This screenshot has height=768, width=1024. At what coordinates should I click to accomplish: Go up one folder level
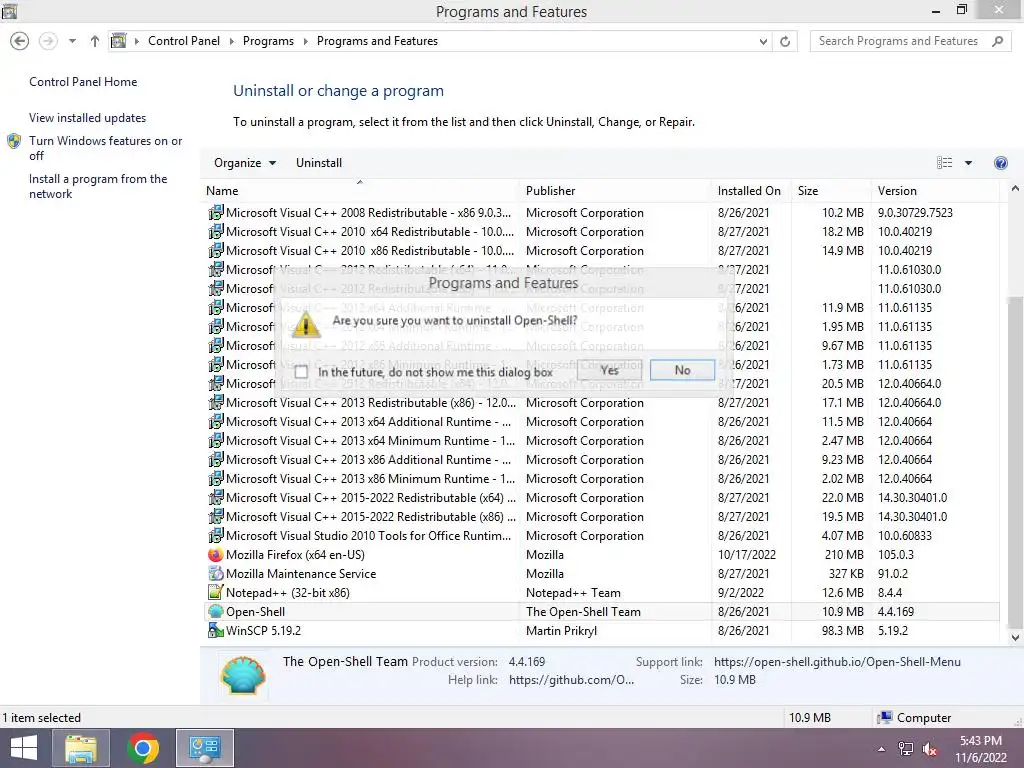[x=95, y=41]
